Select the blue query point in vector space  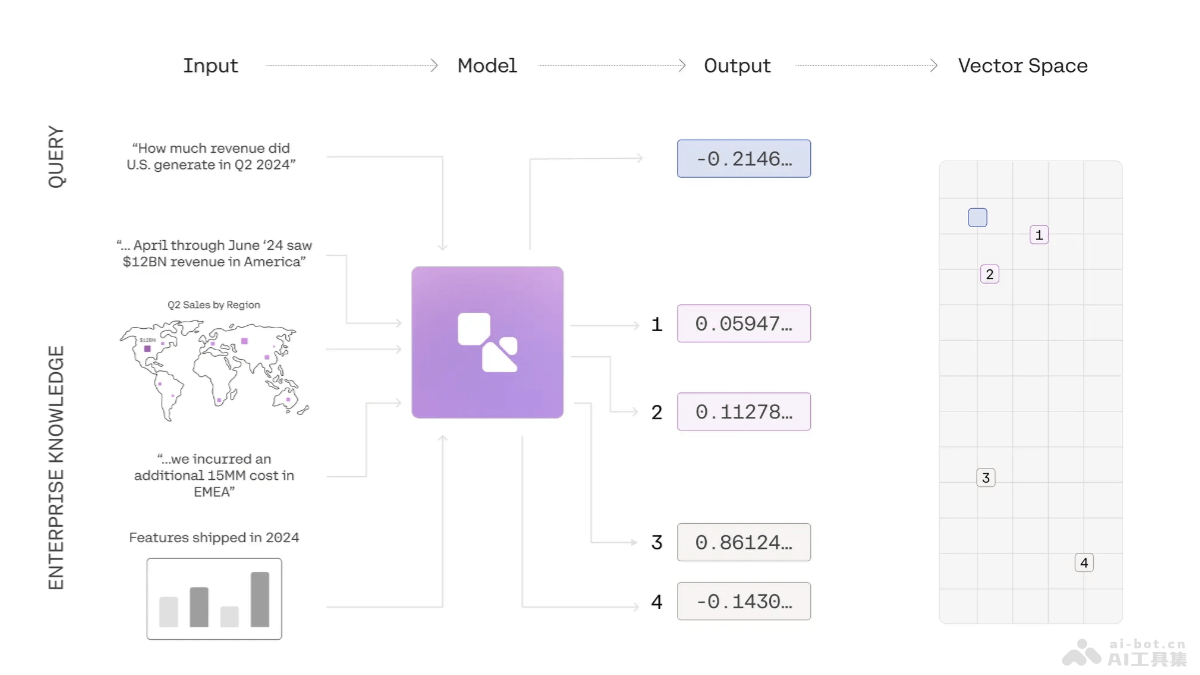(977, 217)
